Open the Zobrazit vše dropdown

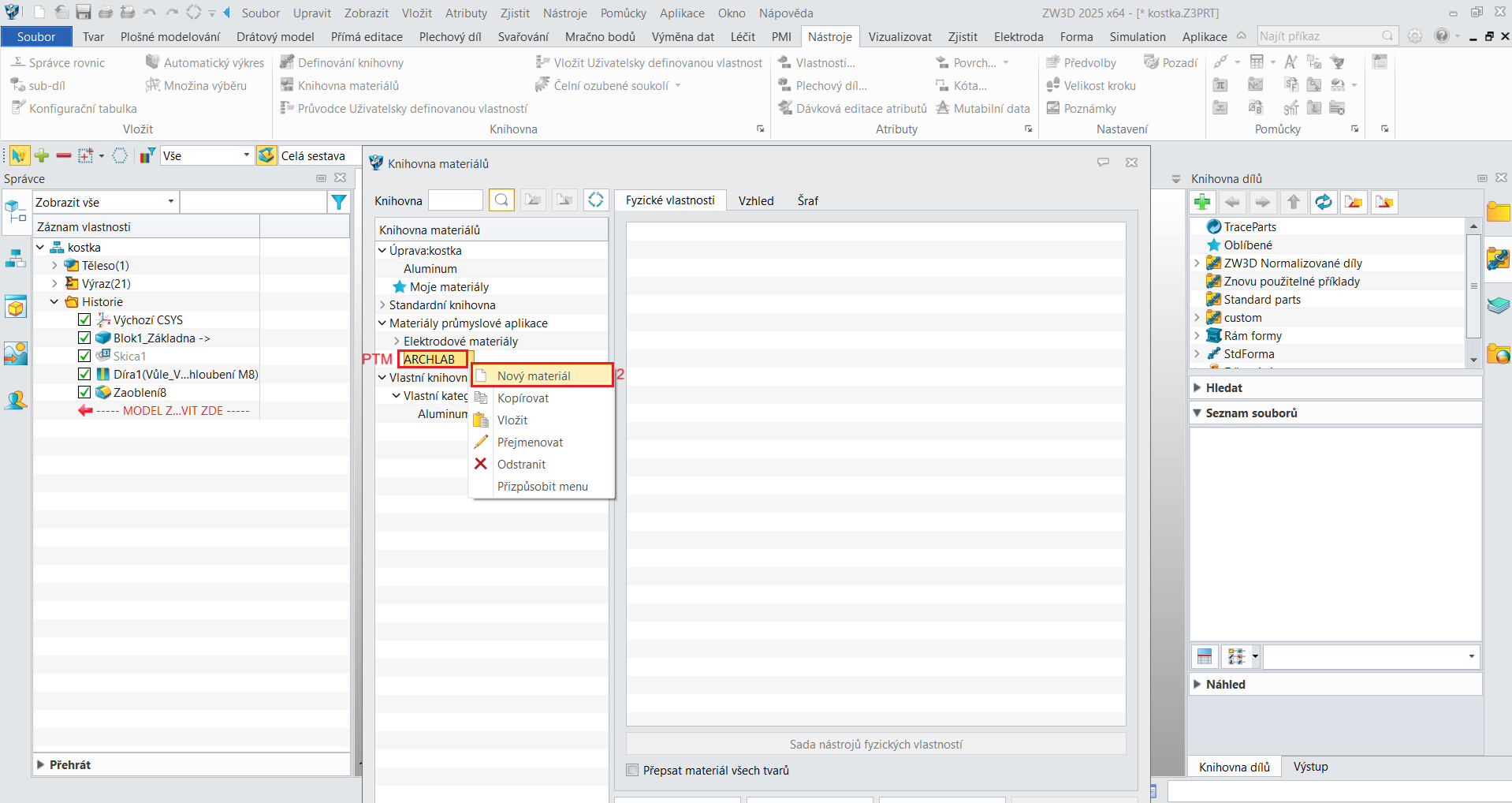(x=105, y=203)
